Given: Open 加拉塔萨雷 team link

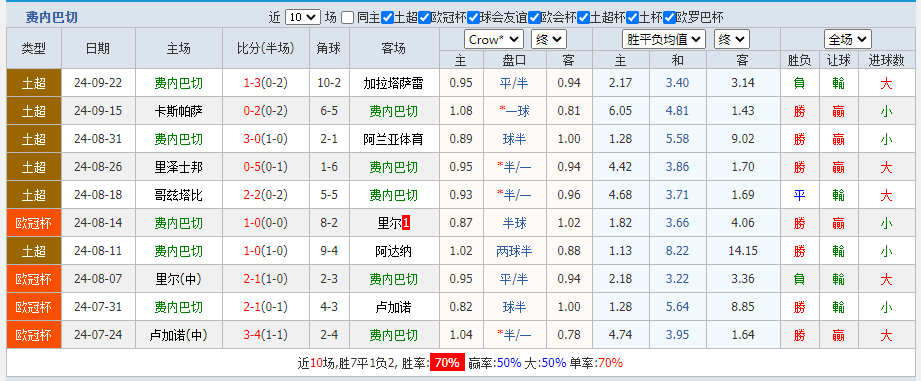Looking at the screenshot, I should point(394,83).
